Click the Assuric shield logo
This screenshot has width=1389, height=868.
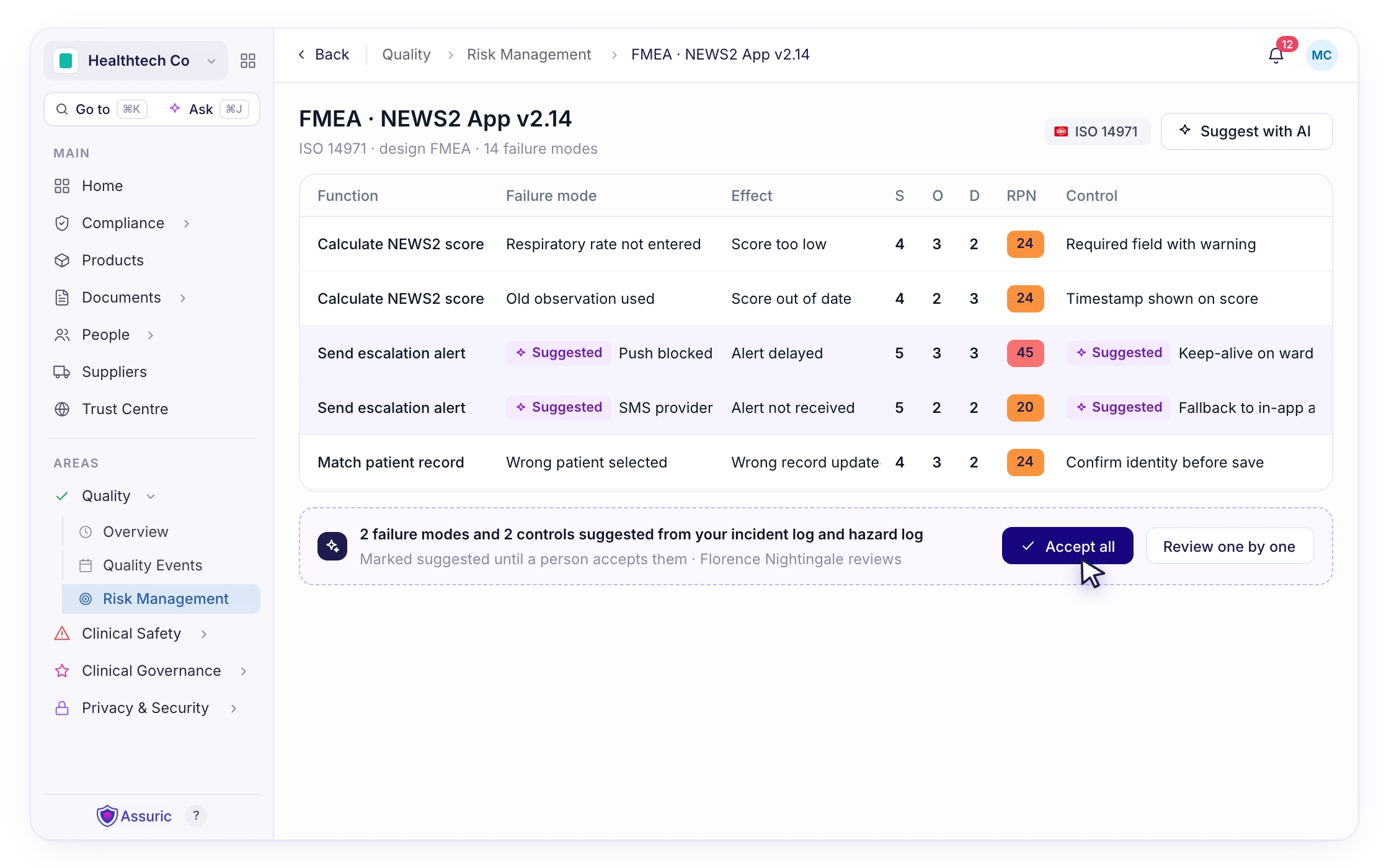point(107,816)
